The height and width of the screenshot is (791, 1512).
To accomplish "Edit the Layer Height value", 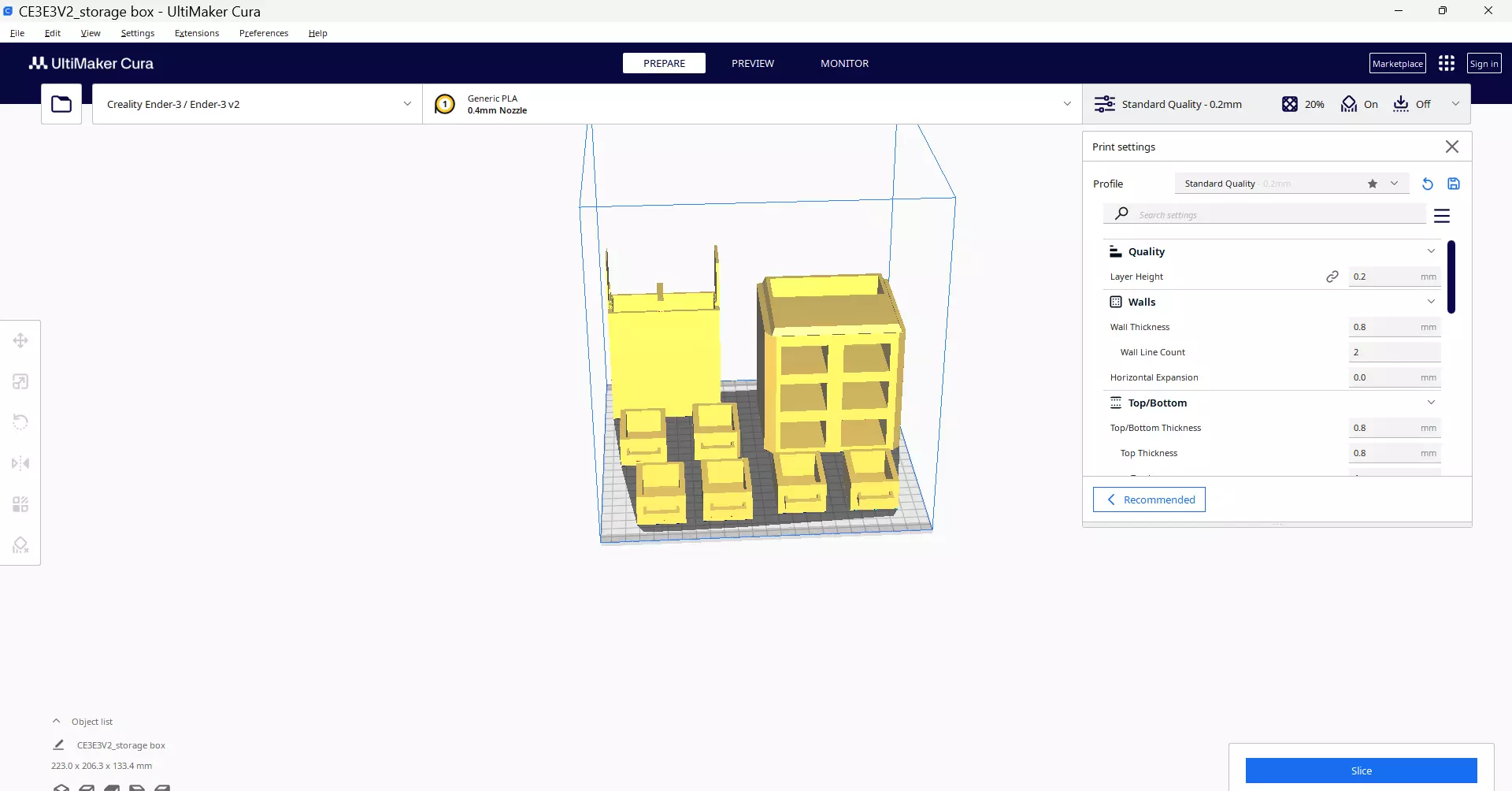I will 1395,277.
